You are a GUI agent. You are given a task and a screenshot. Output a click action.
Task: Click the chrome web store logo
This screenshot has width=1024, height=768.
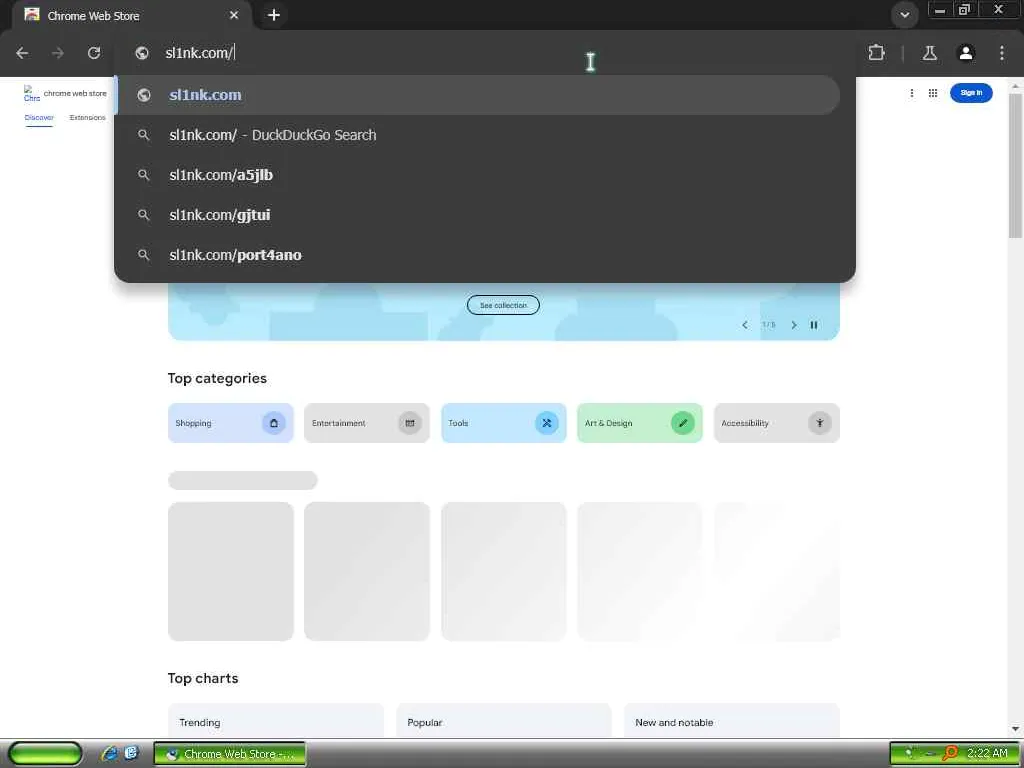point(65,93)
